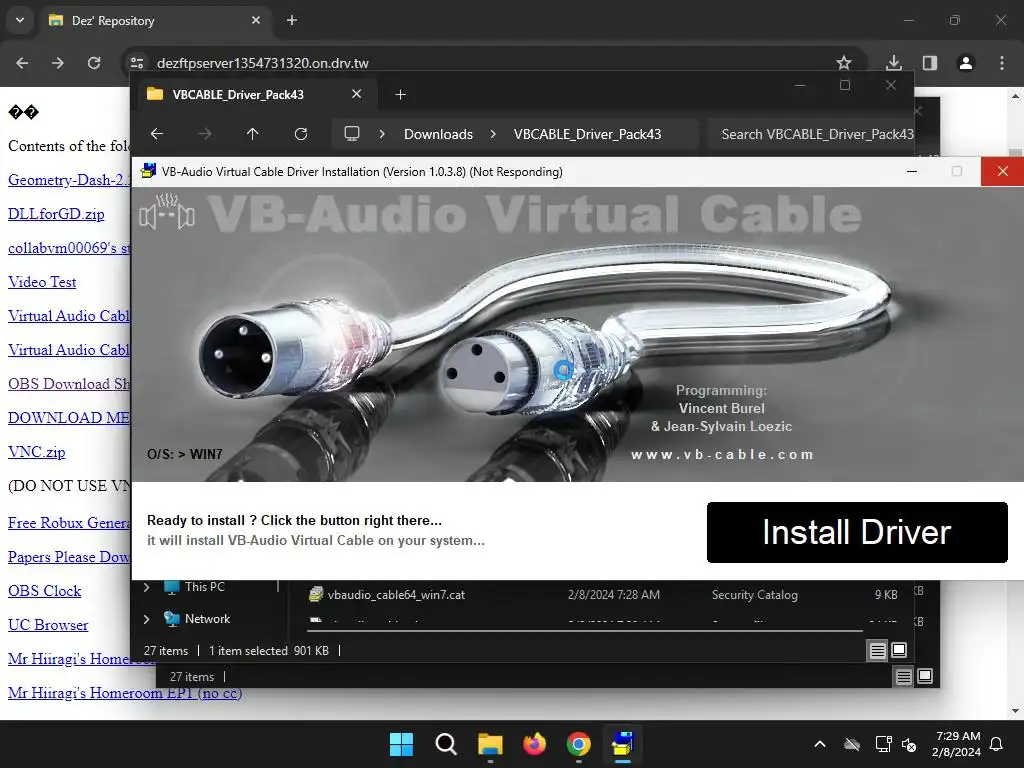Open Chrome side panel icon
1024x768 pixels.
point(930,63)
